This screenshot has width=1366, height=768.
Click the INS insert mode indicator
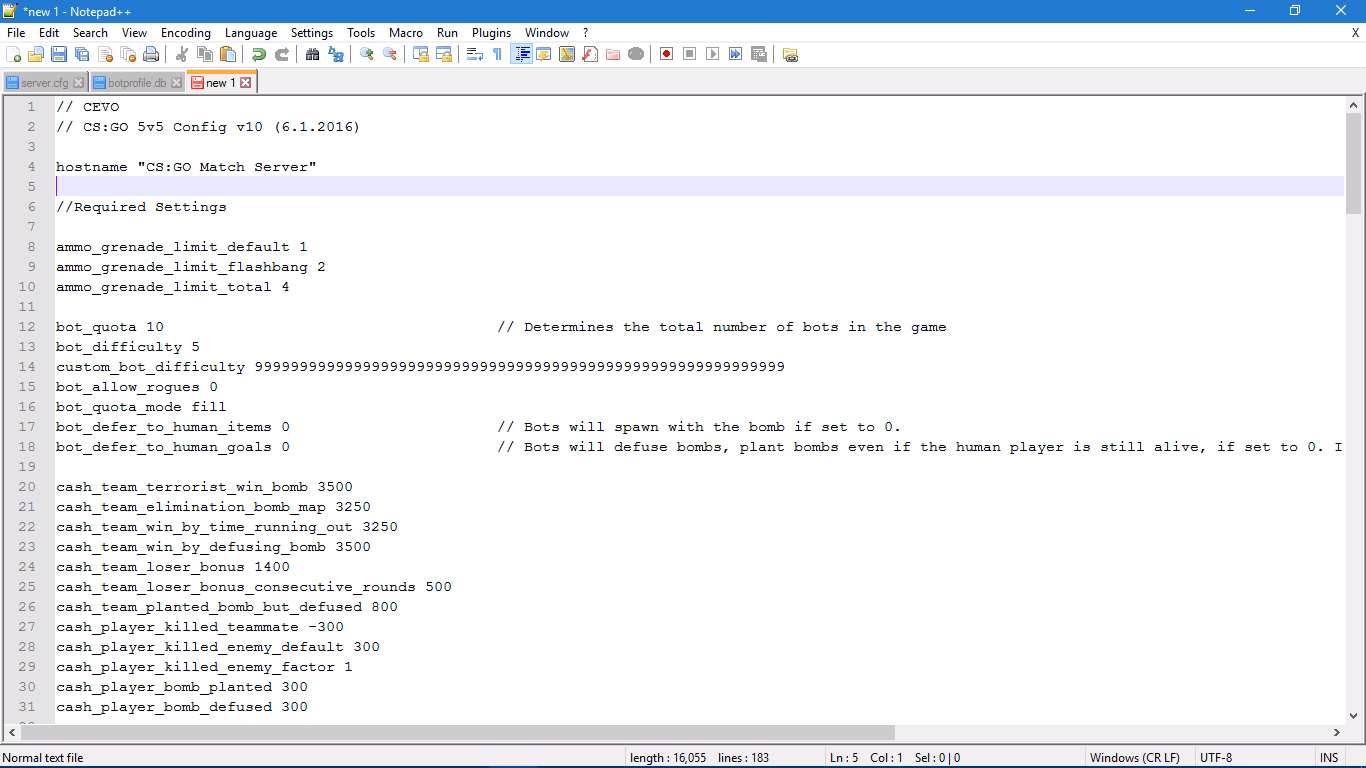coord(1329,758)
